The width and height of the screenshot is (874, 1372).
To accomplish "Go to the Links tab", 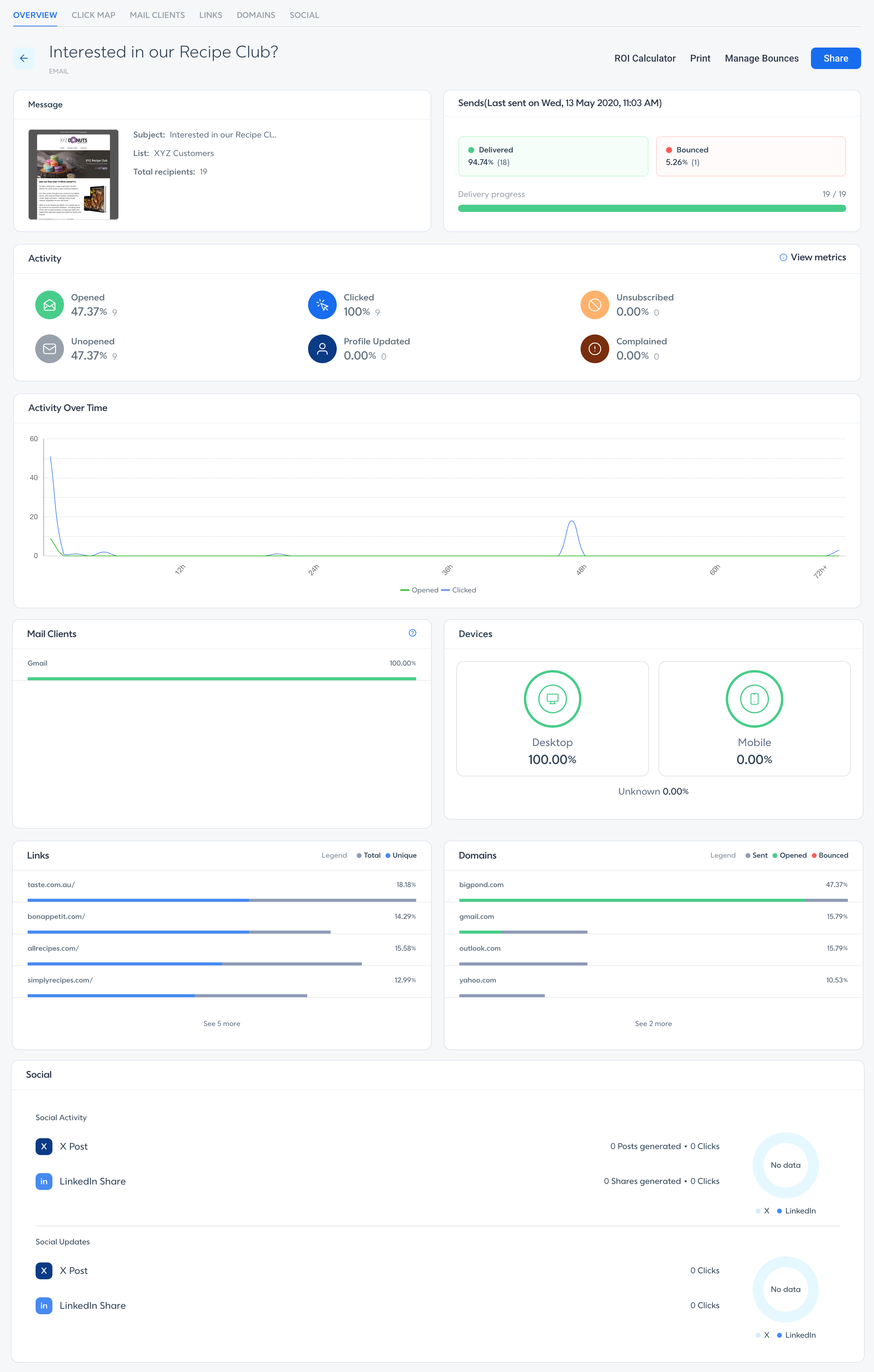I will [x=211, y=15].
